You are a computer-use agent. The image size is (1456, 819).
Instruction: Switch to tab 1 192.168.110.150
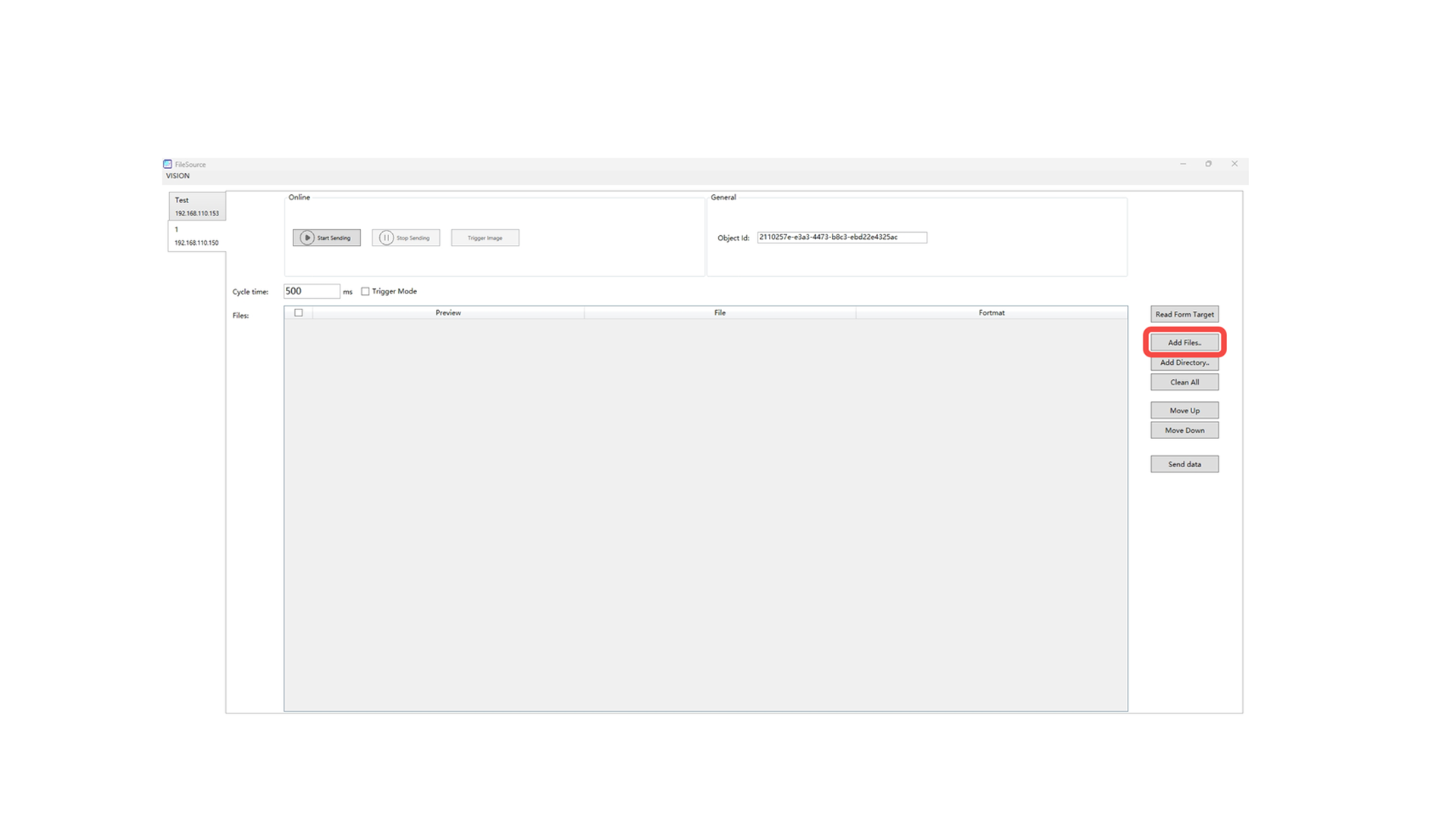[196, 236]
